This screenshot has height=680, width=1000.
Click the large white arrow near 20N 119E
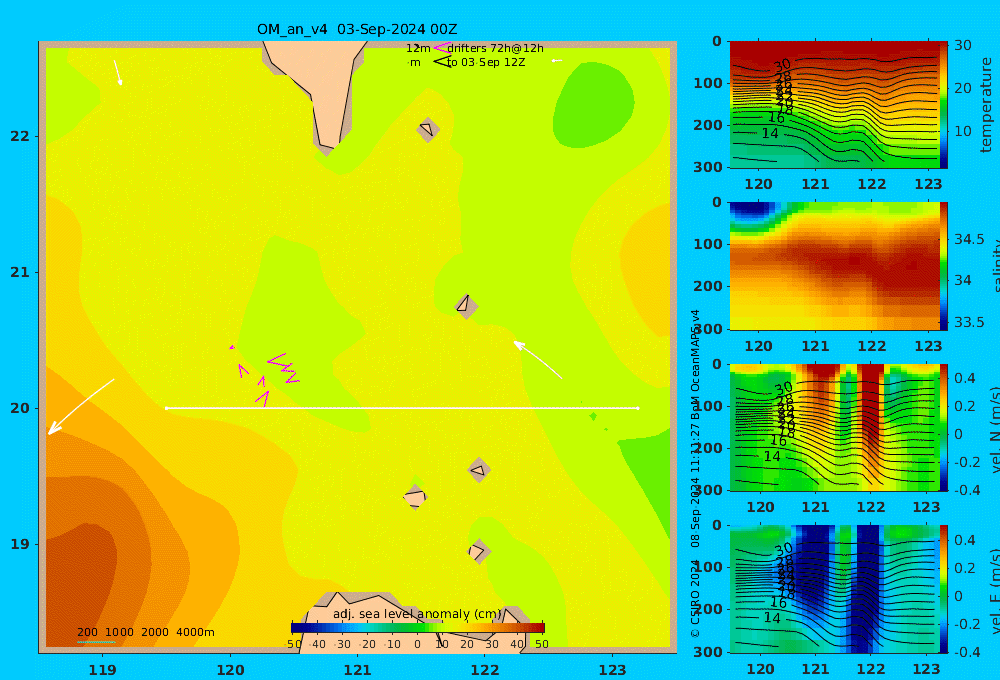81,406
